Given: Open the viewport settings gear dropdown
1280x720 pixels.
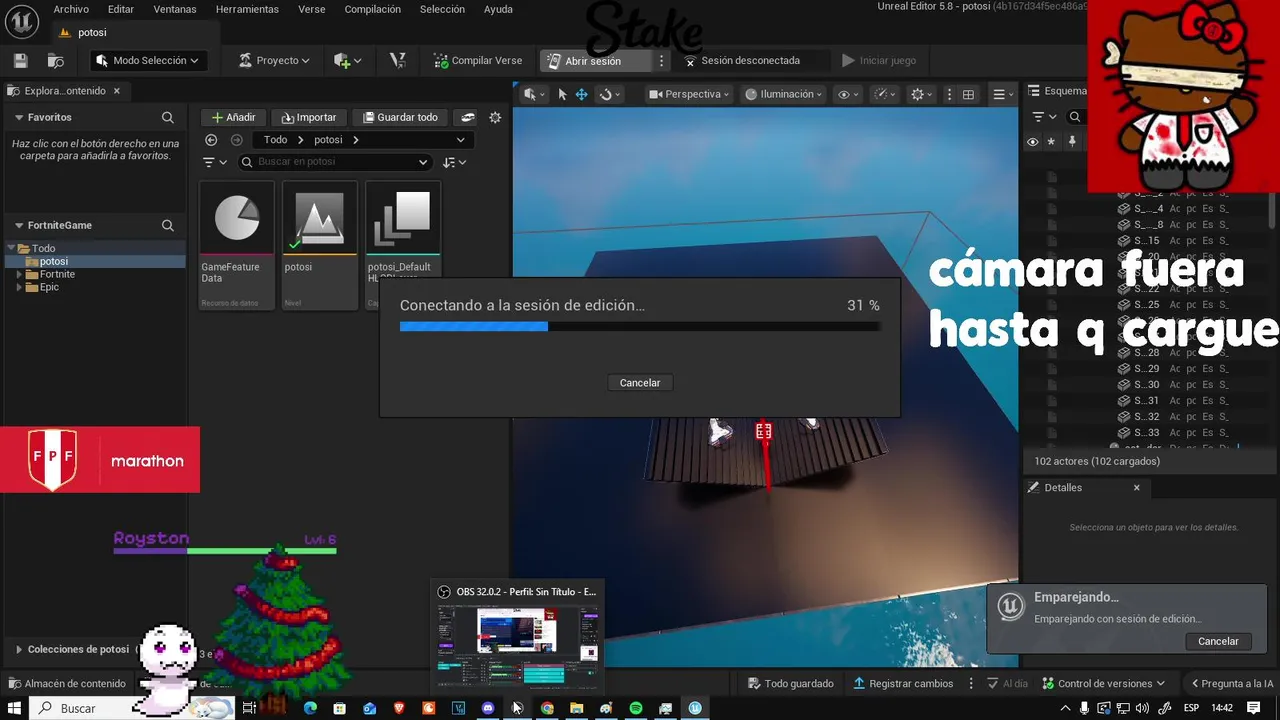Looking at the screenshot, I should 922,94.
